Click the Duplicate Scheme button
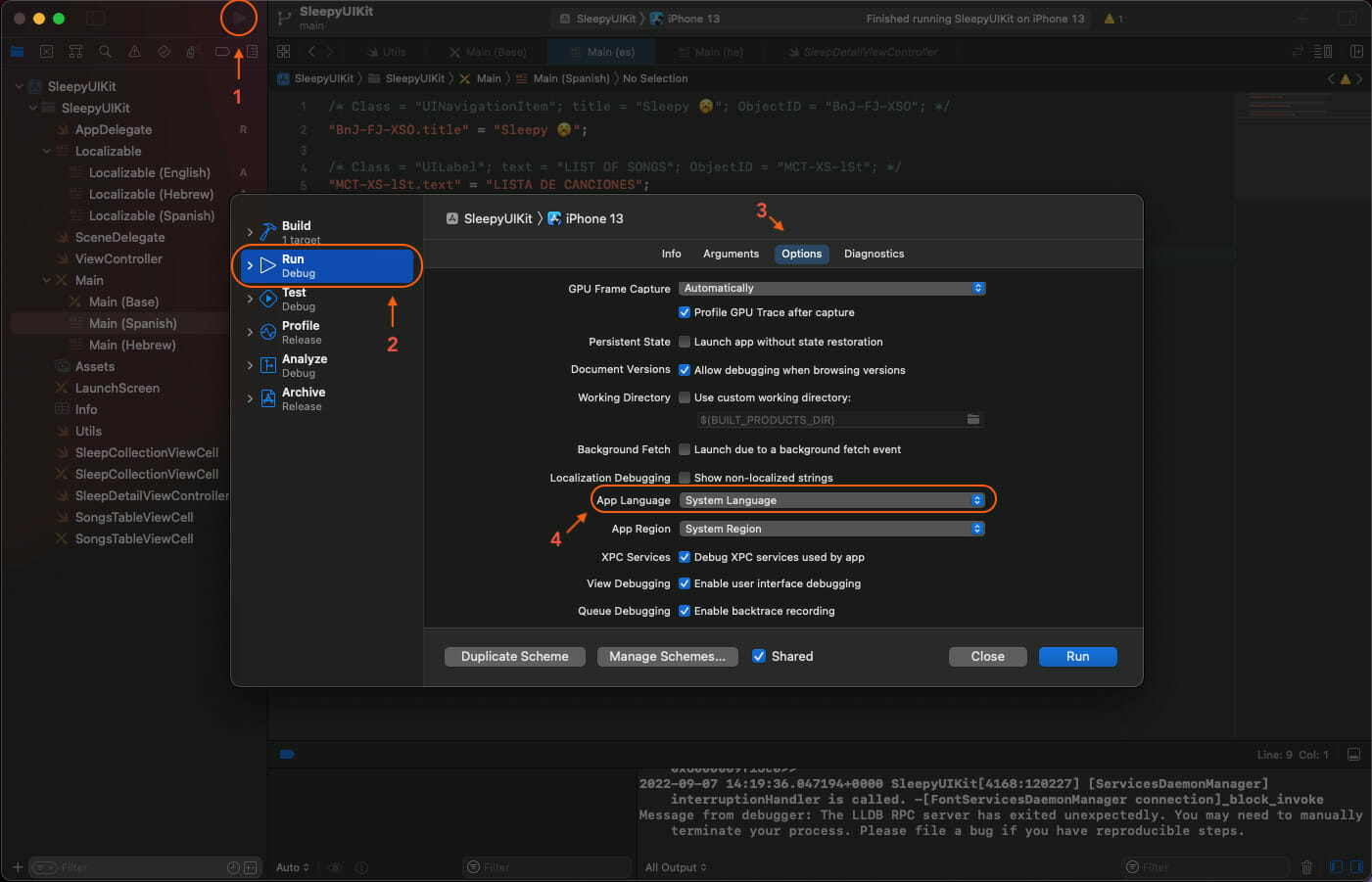 point(514,657)
